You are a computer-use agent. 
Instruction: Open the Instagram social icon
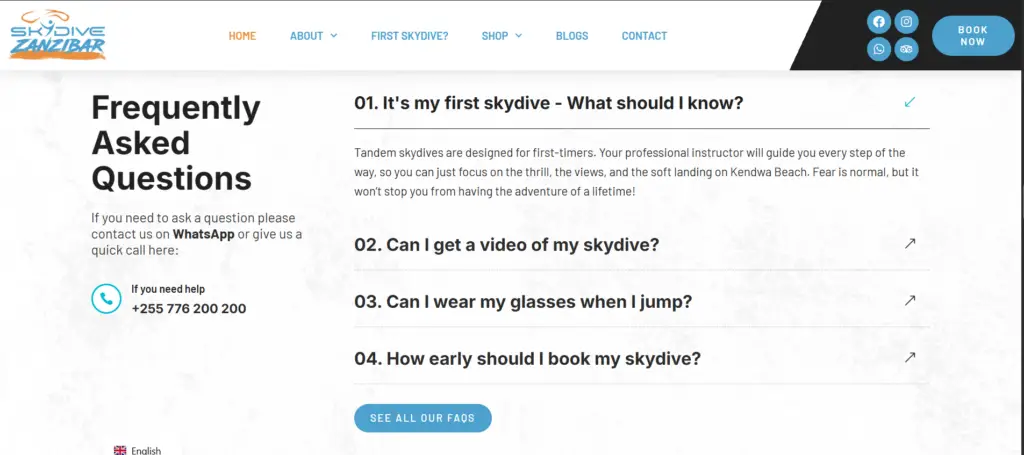click(x=906, y=22)
